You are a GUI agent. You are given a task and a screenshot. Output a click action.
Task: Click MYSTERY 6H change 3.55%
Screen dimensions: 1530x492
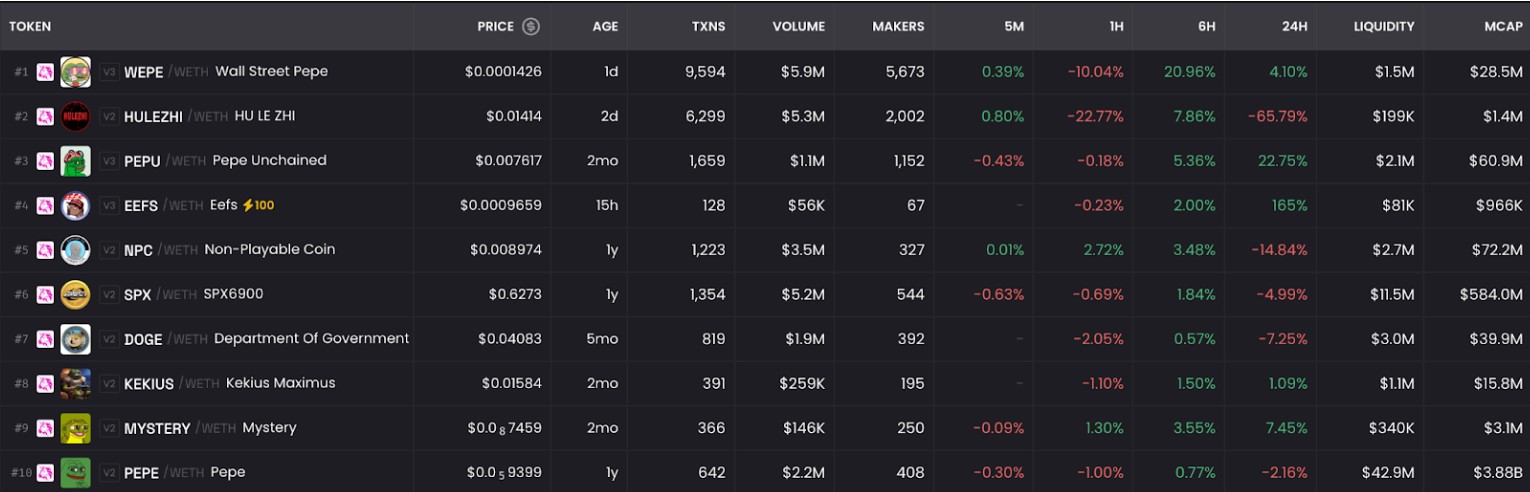(1195, 428)
